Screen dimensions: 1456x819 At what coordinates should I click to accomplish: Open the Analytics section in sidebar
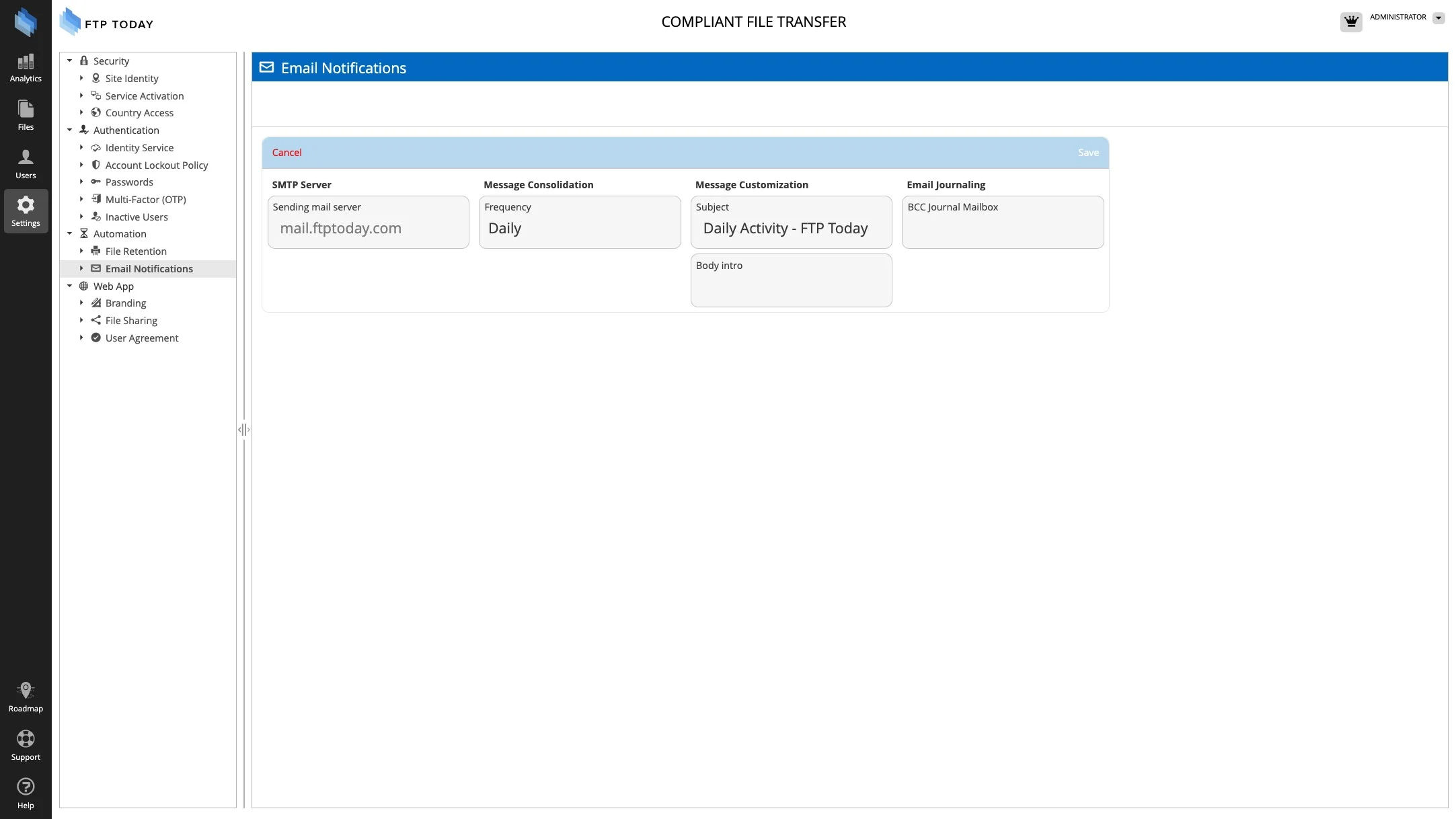(26, 68)
